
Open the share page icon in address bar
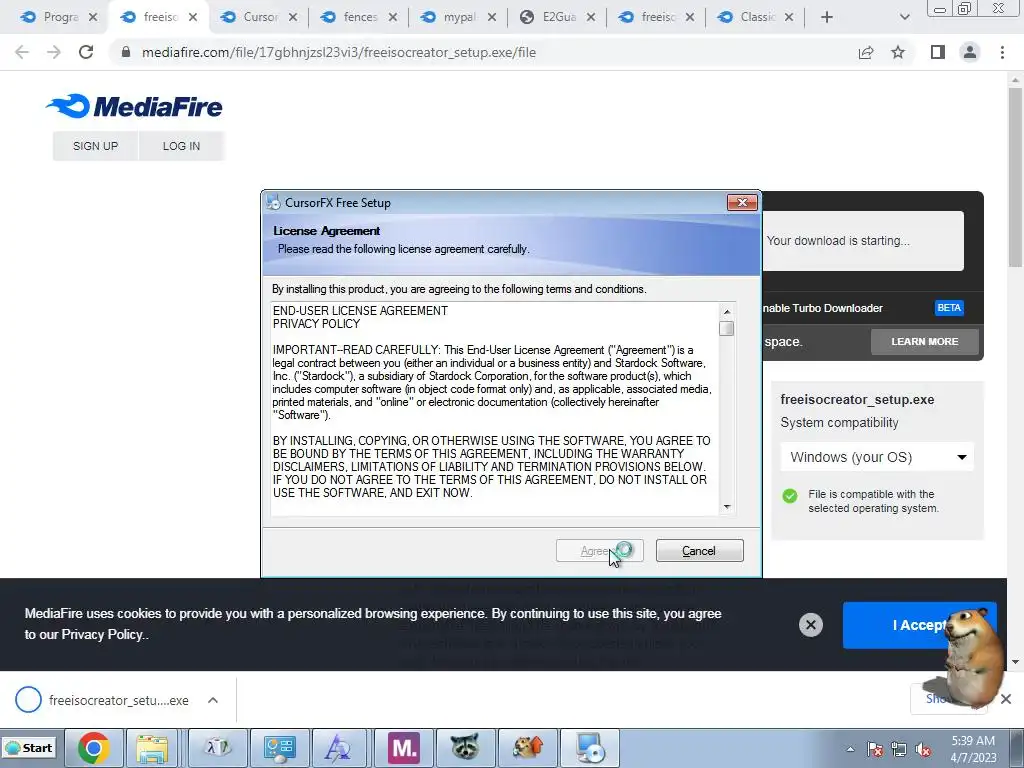(x=866, y=52)
